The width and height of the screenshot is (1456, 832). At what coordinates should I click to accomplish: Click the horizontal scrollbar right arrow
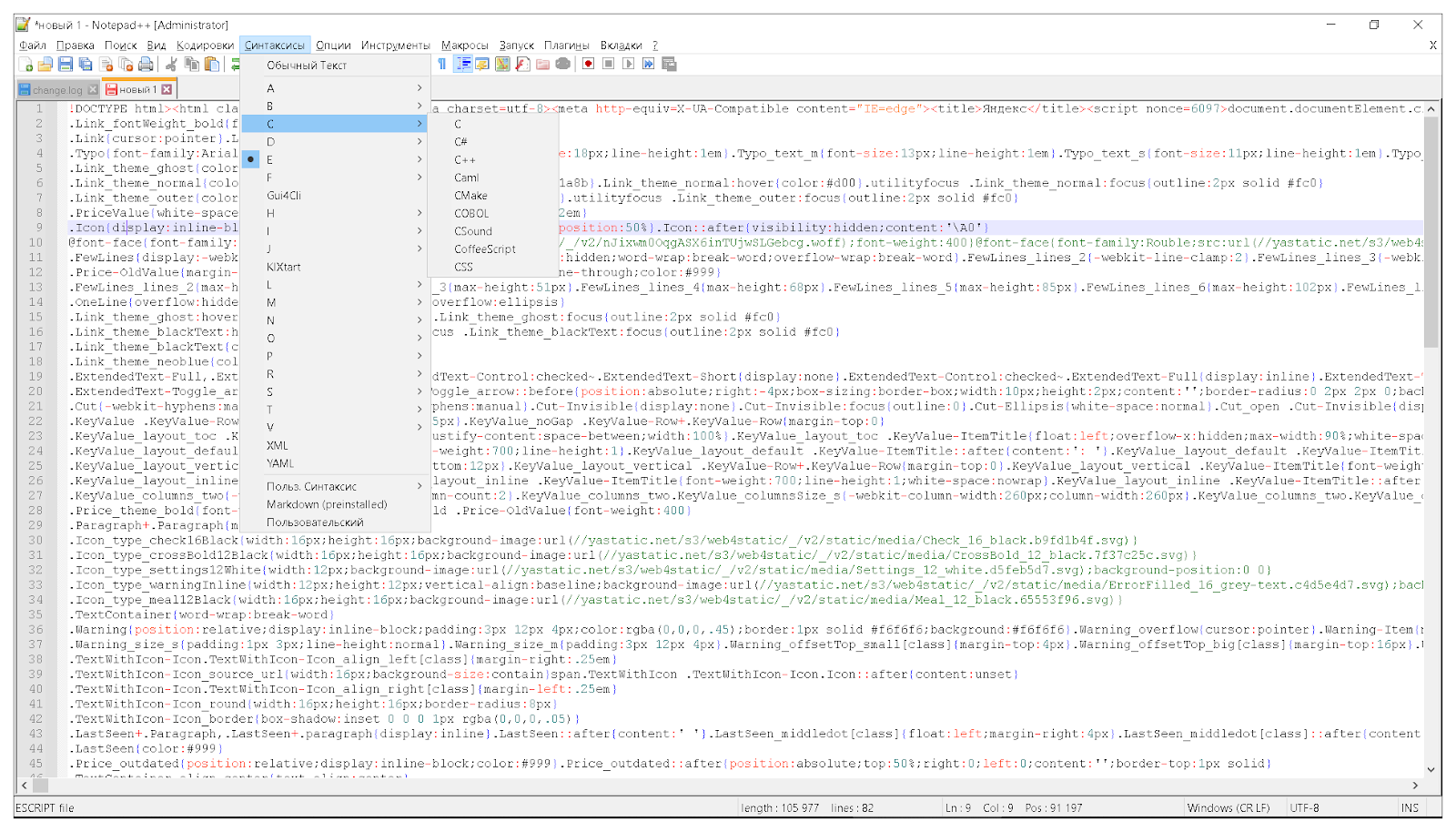tap(1415, 785)
